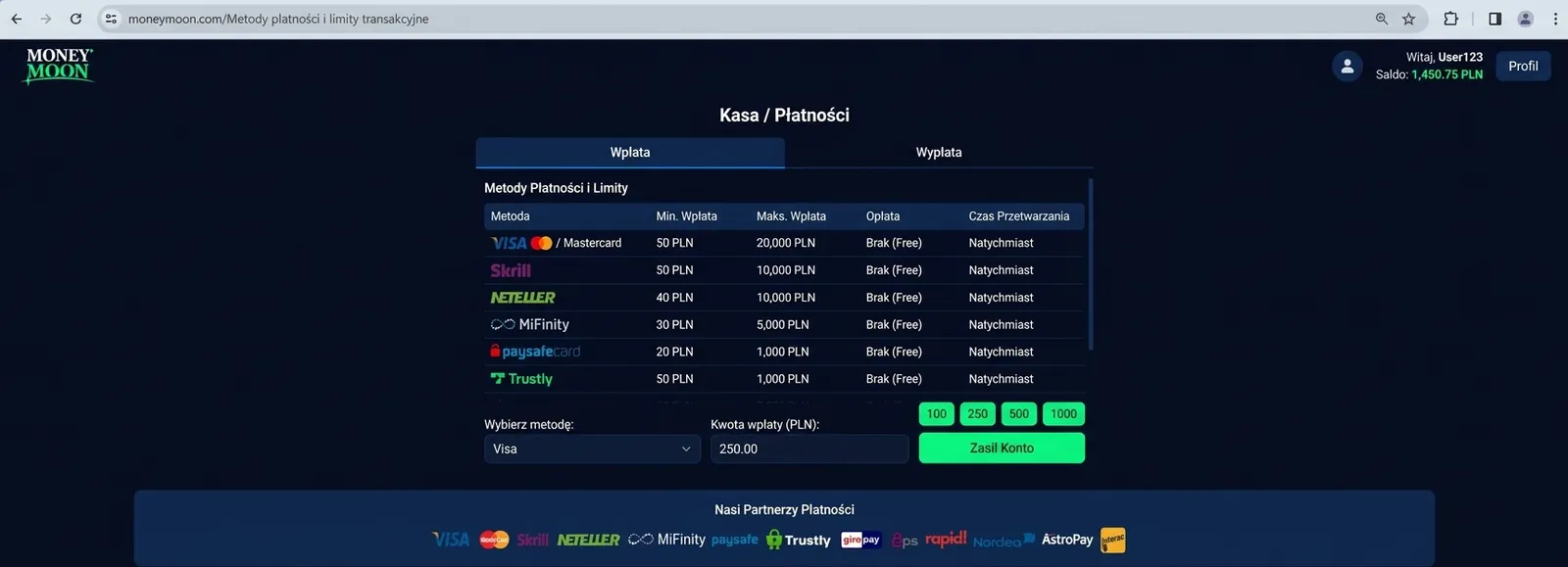Click the 20,000 PLN max deposit cell
1568x567 pixels.
coord(786,243)
